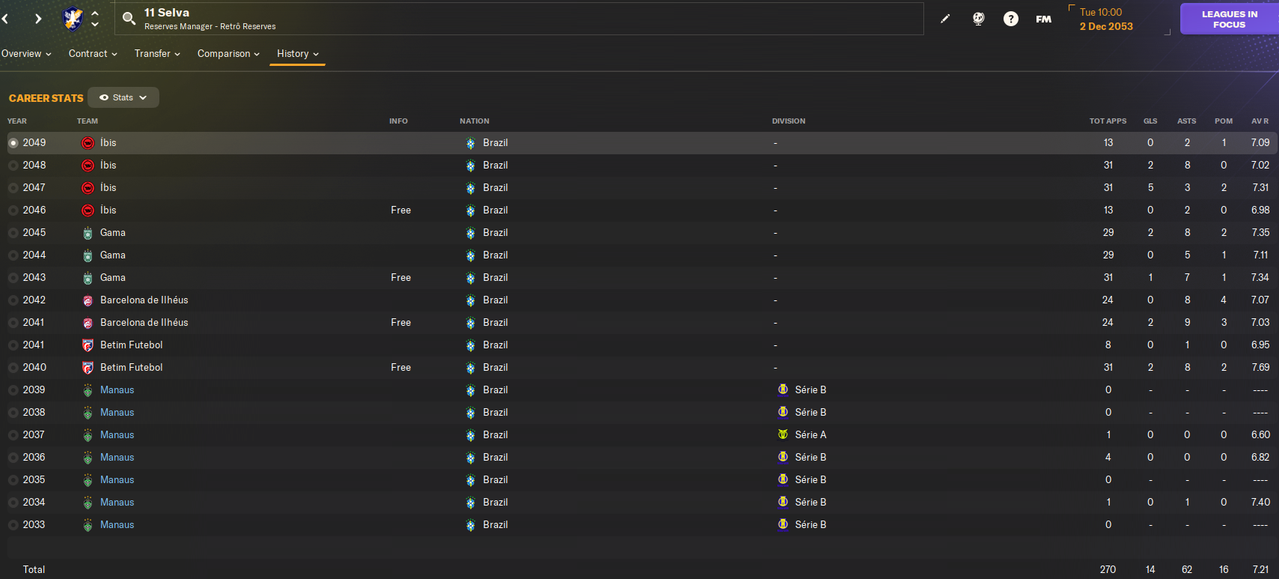Click Betim Futebol badge in 2041 row

tap(88, 345)
